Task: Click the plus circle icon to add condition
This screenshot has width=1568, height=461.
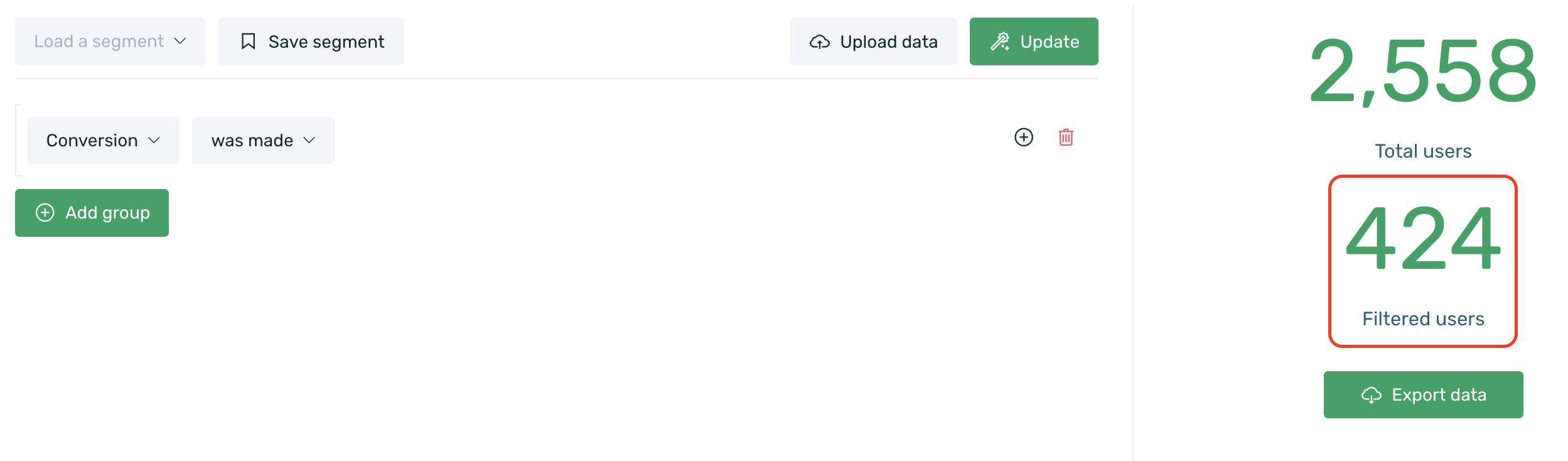Action: click(1024, 138)
